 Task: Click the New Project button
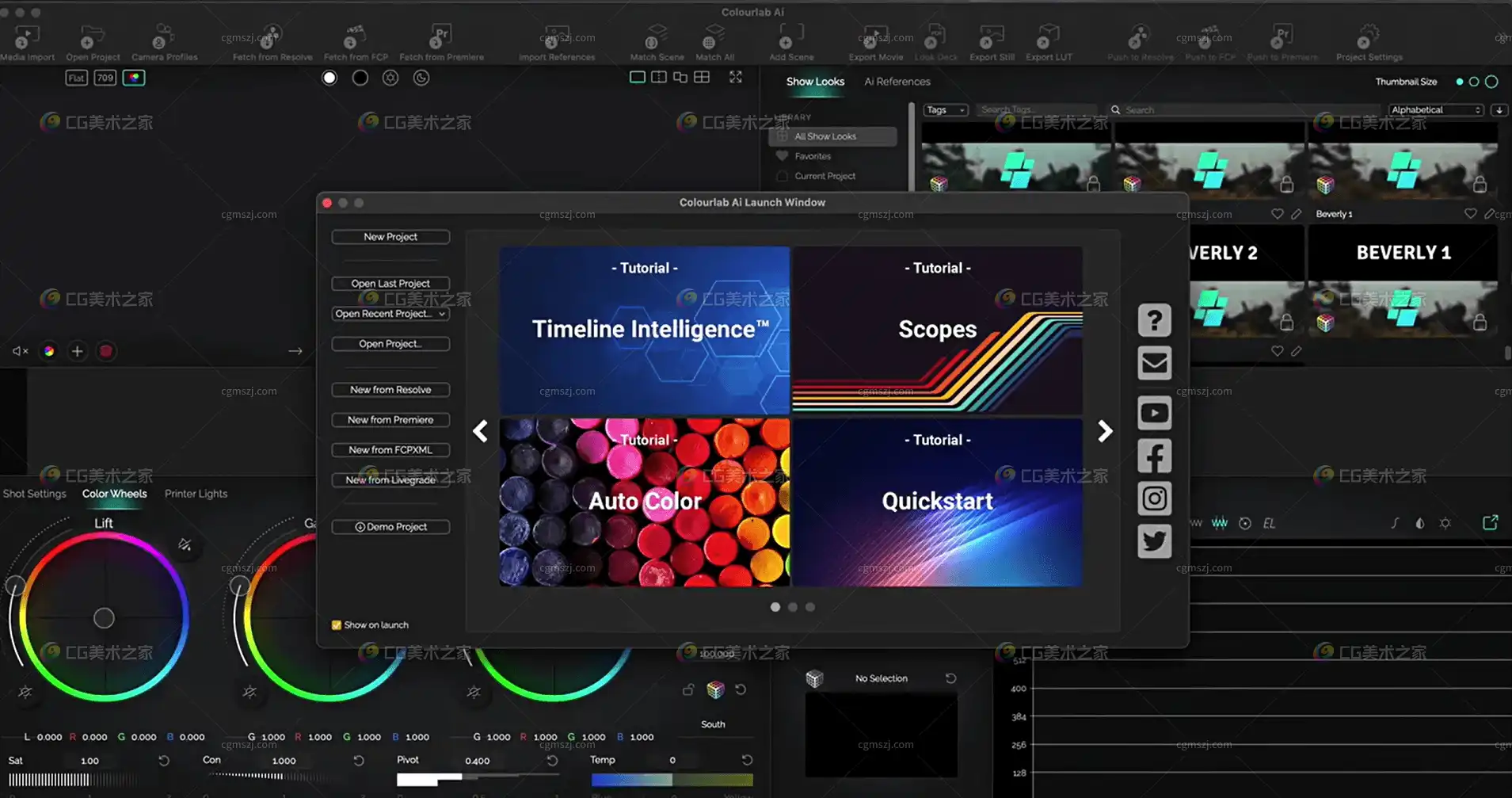[390, 237]
